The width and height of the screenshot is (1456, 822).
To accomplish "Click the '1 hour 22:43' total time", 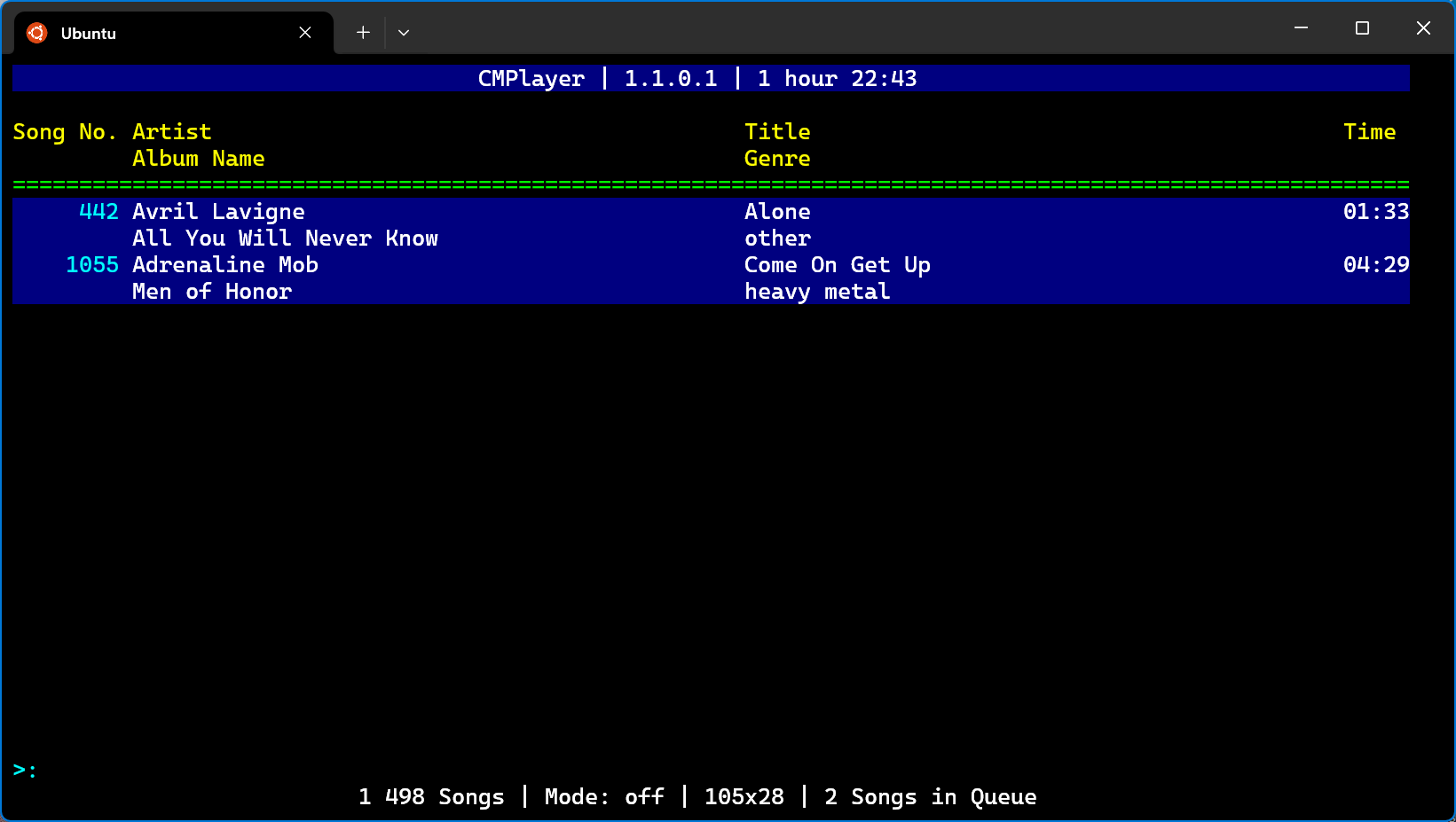I will pos(838,79).
